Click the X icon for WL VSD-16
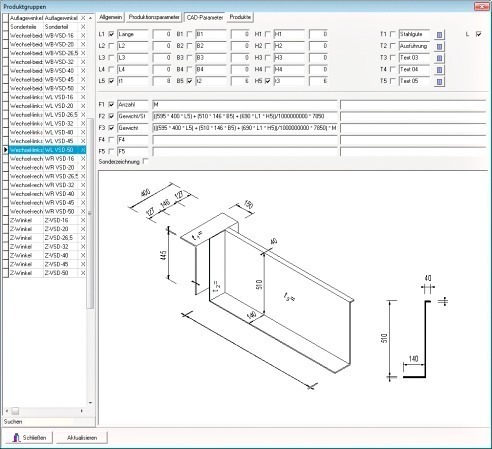Screen dimensions: 492x449 (83, 97)
